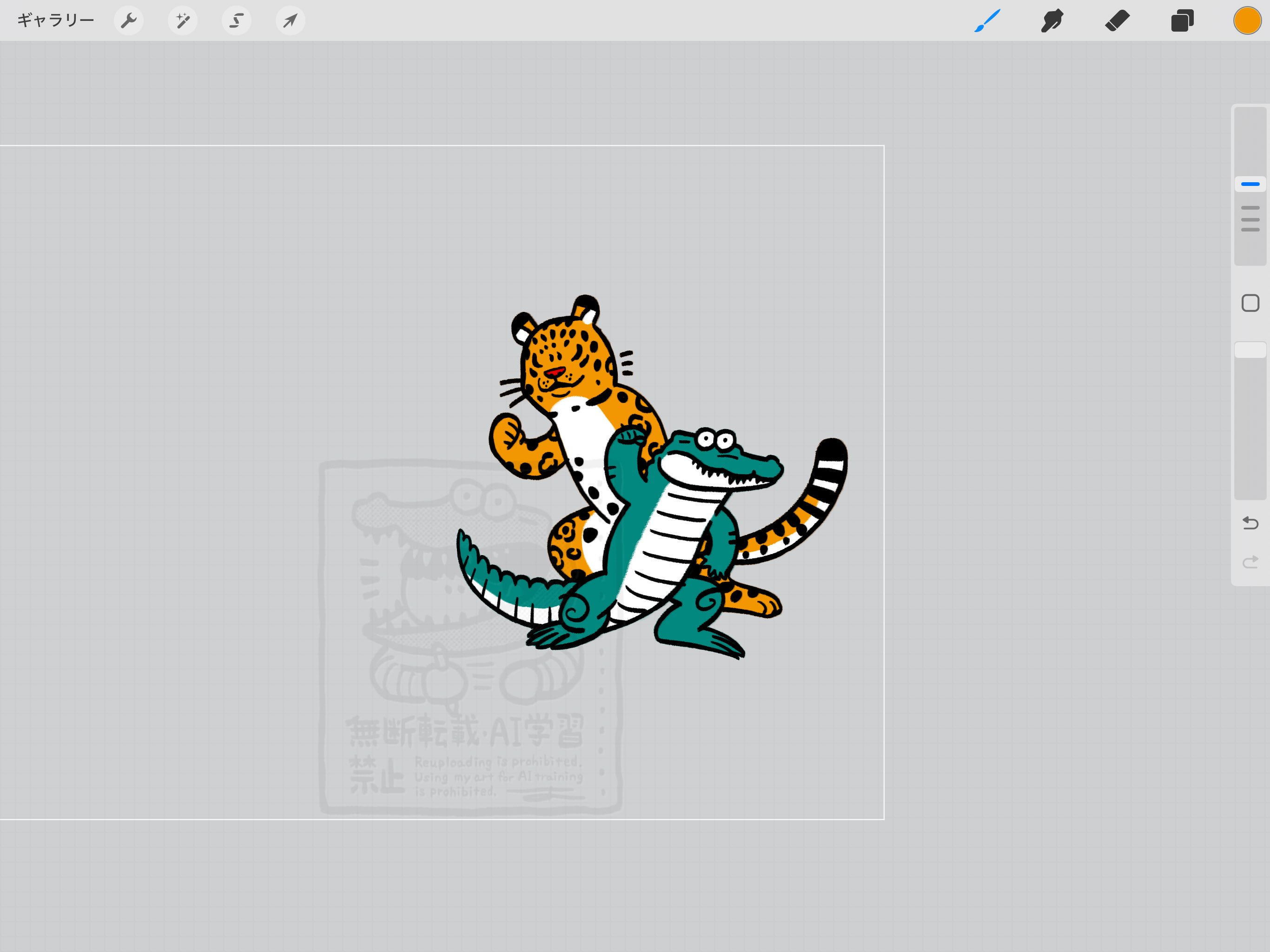Viewport: 1270px width, 952px height.
Task: Click the top of the brush size track
Action: pos(1250,124)
